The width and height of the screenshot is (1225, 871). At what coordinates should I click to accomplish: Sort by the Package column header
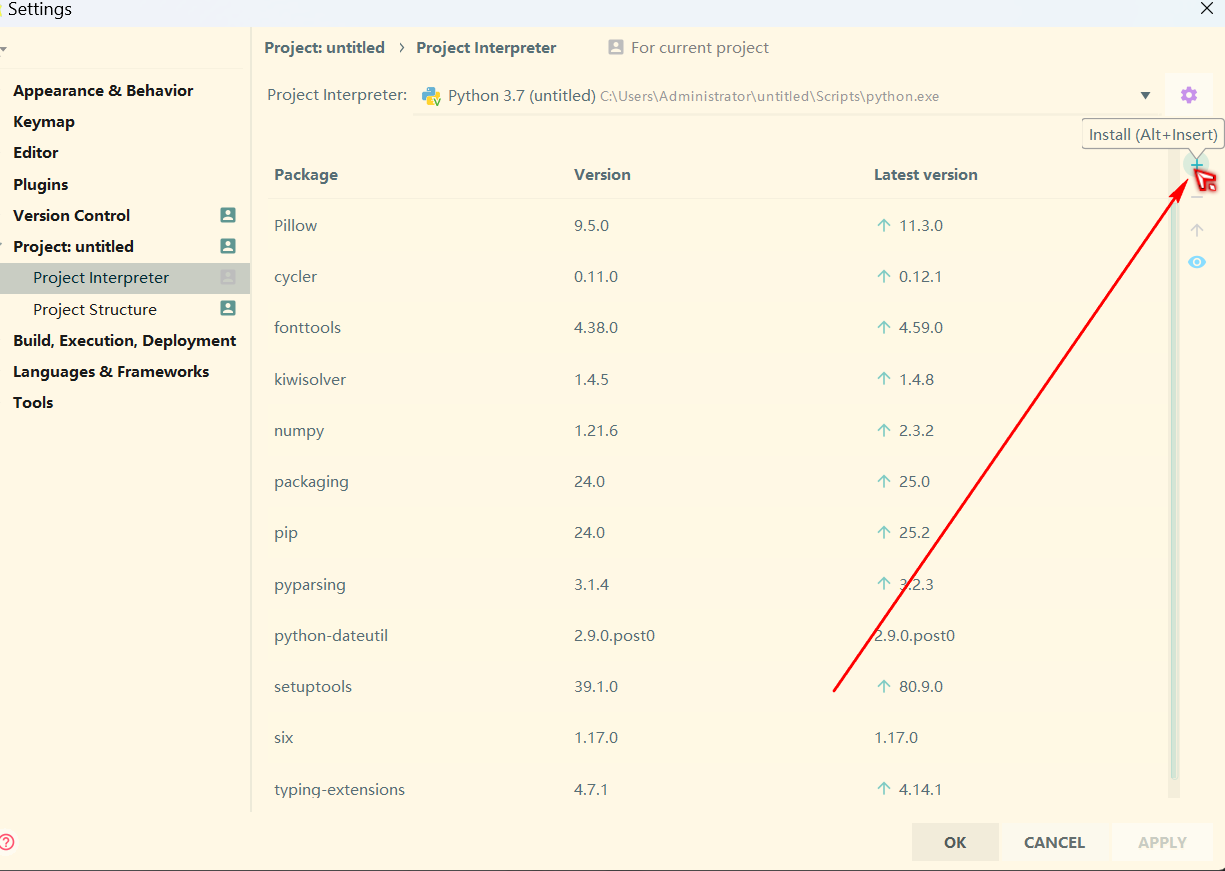click(306, 174)
